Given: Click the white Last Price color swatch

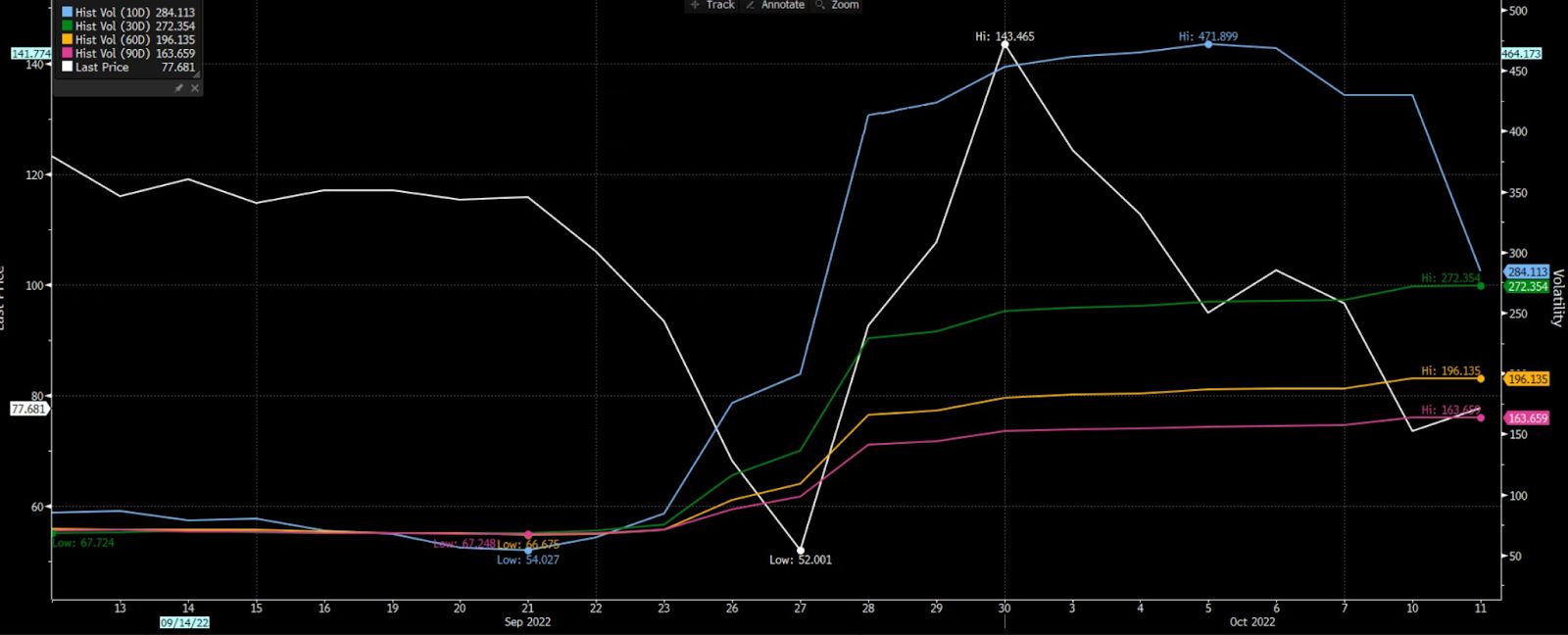Looking at the screenshot, I should click(x=68, y=68).
